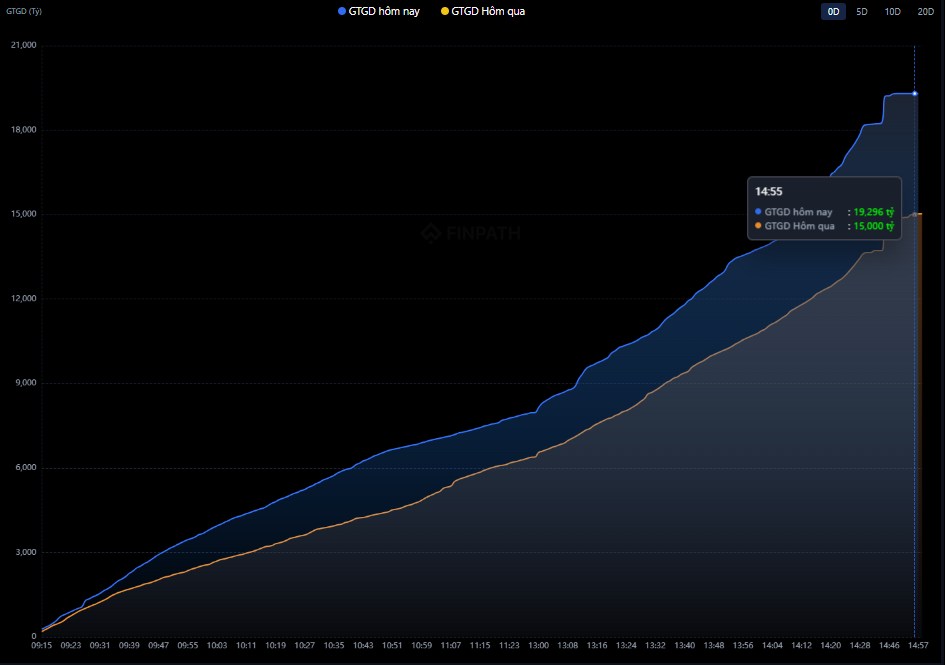This screenshot has height=665, width=945.
Task: Click the 14:55 tooltip header
Action: (x=768, y=191)
